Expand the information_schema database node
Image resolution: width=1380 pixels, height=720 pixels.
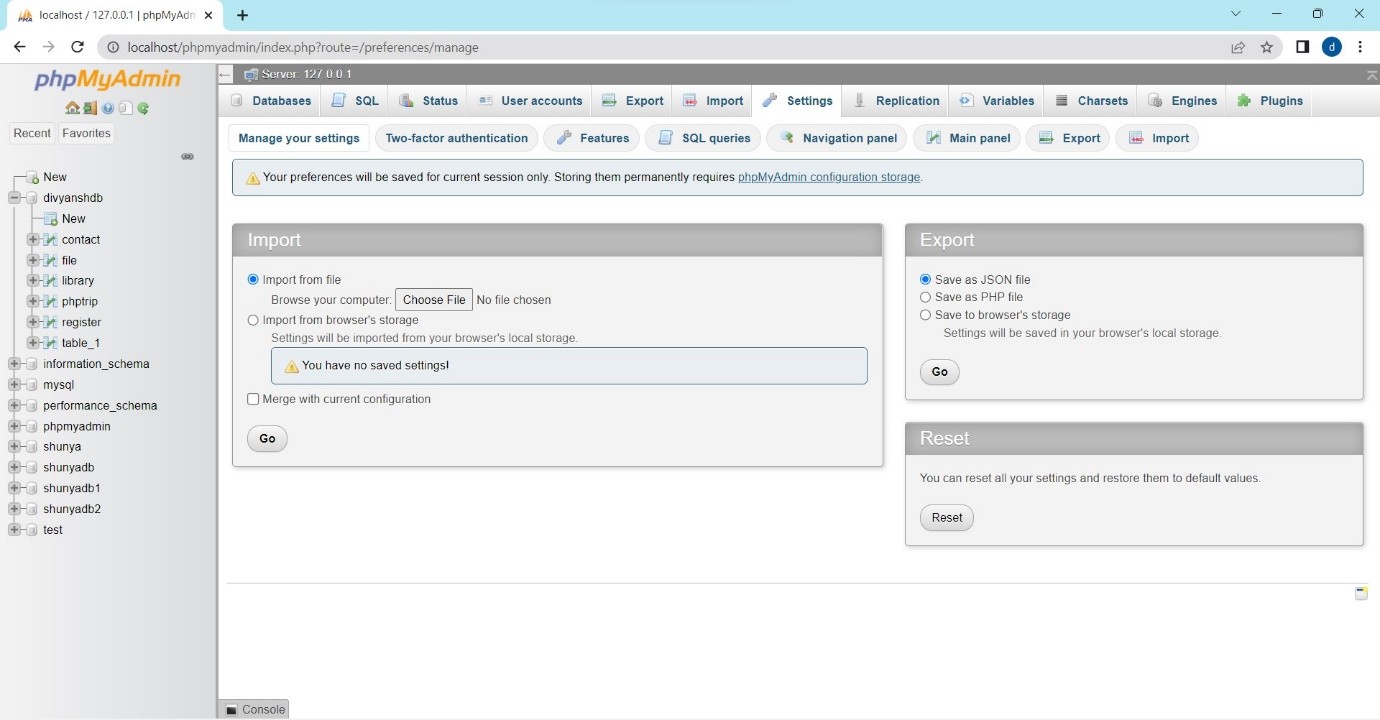click(15, 364)
